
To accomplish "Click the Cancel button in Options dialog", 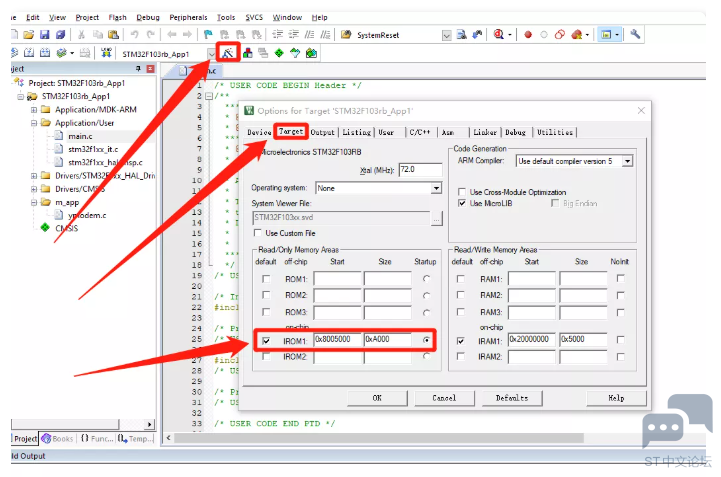I will coord(444,398).
